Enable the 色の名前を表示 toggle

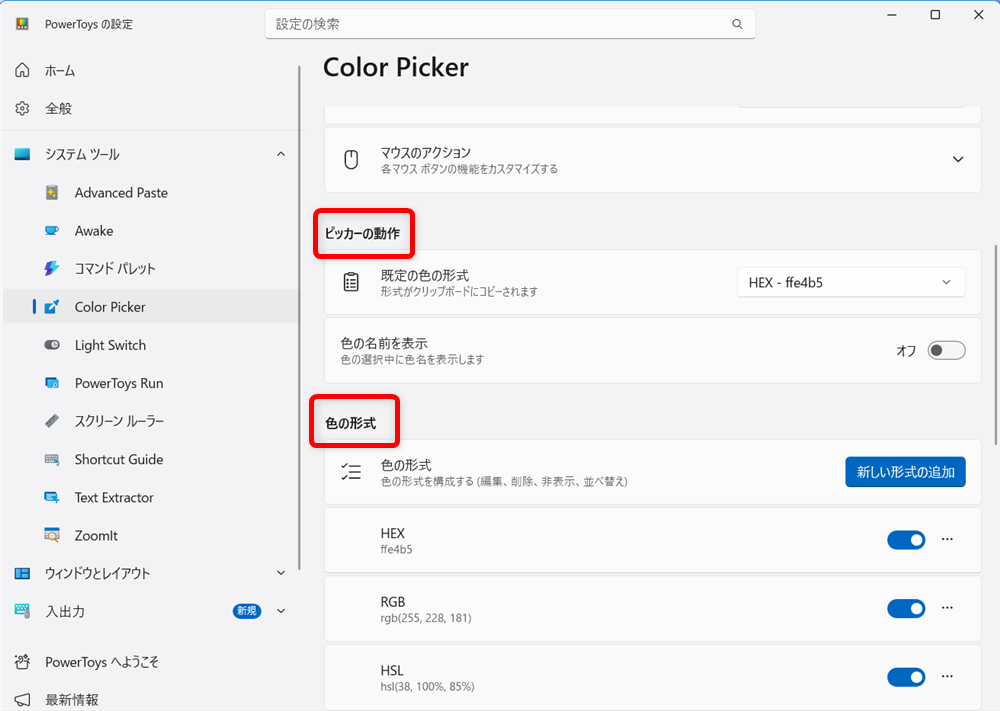pos(946,350)
